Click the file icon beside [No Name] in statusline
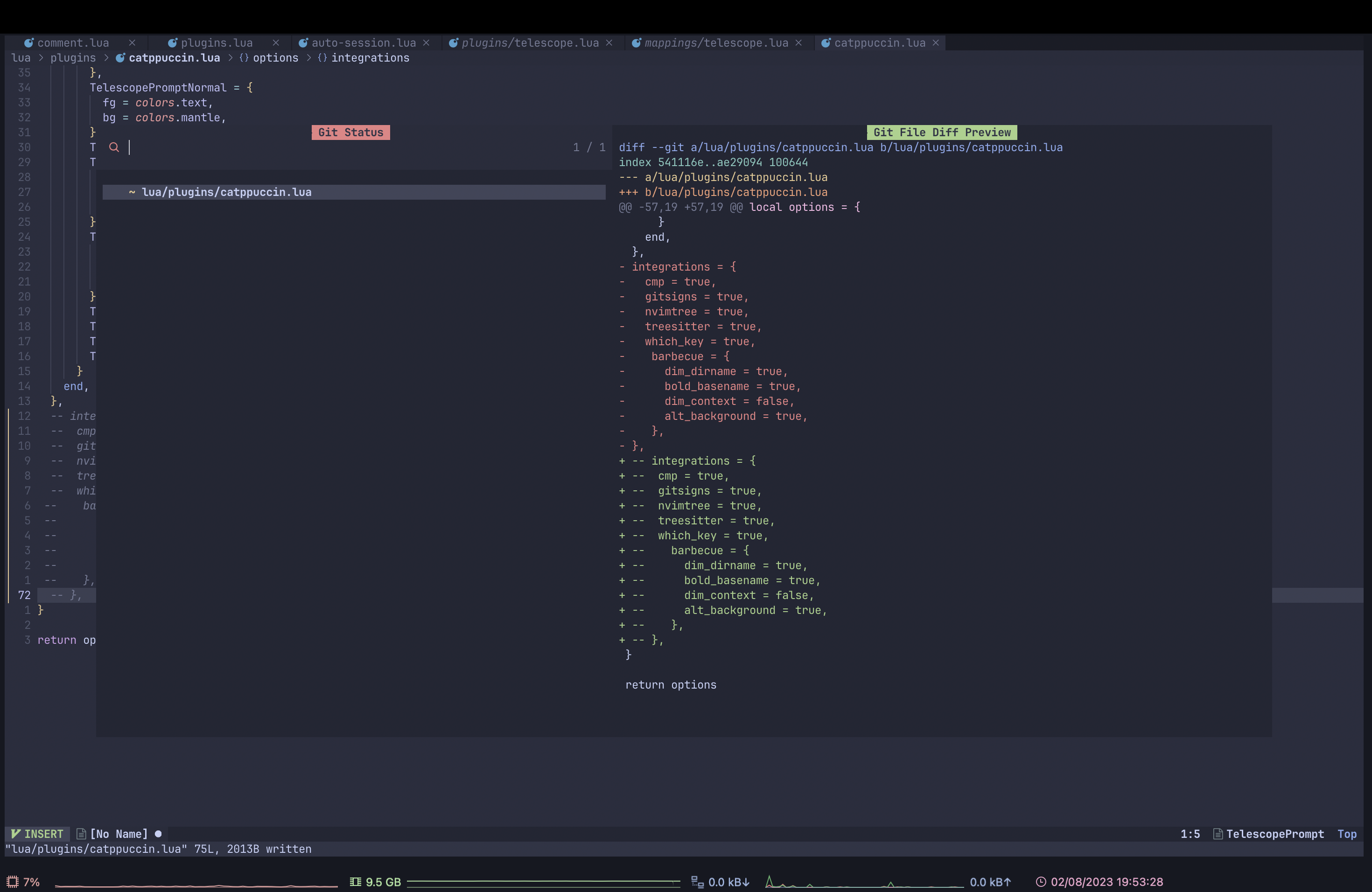Screen dimensions: 1372x892 [81, 834]
